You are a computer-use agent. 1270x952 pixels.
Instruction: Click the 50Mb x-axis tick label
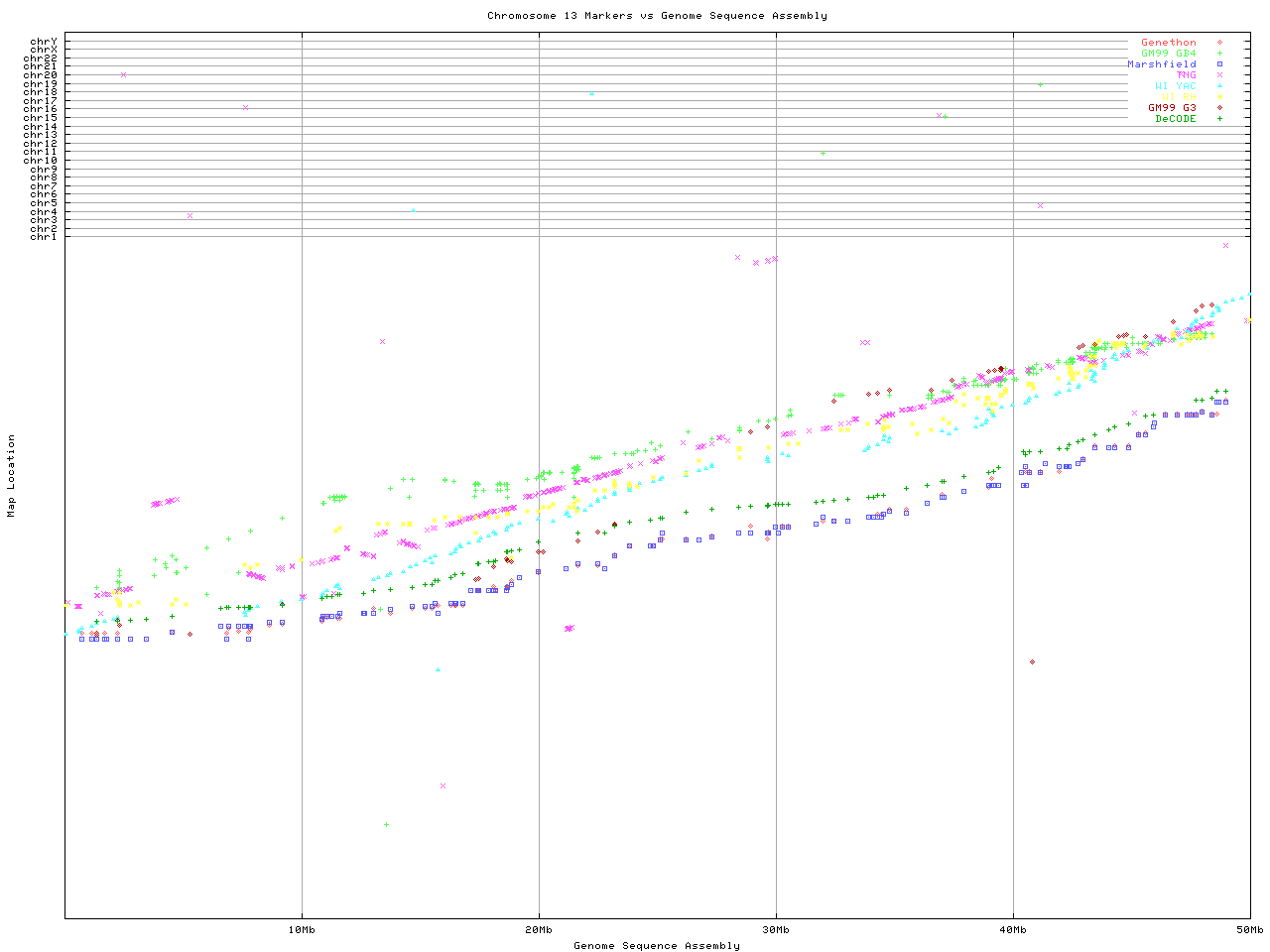pyautogui.click(x=1249, y=930)
